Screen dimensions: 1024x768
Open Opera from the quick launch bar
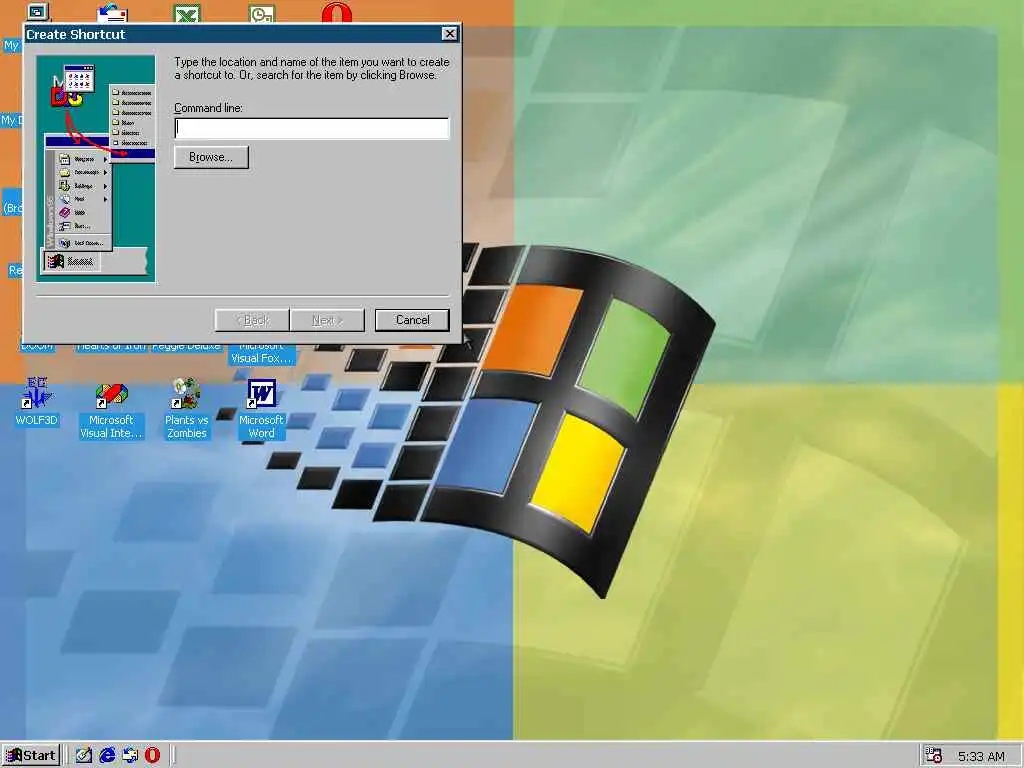click(x=152, y=756)
